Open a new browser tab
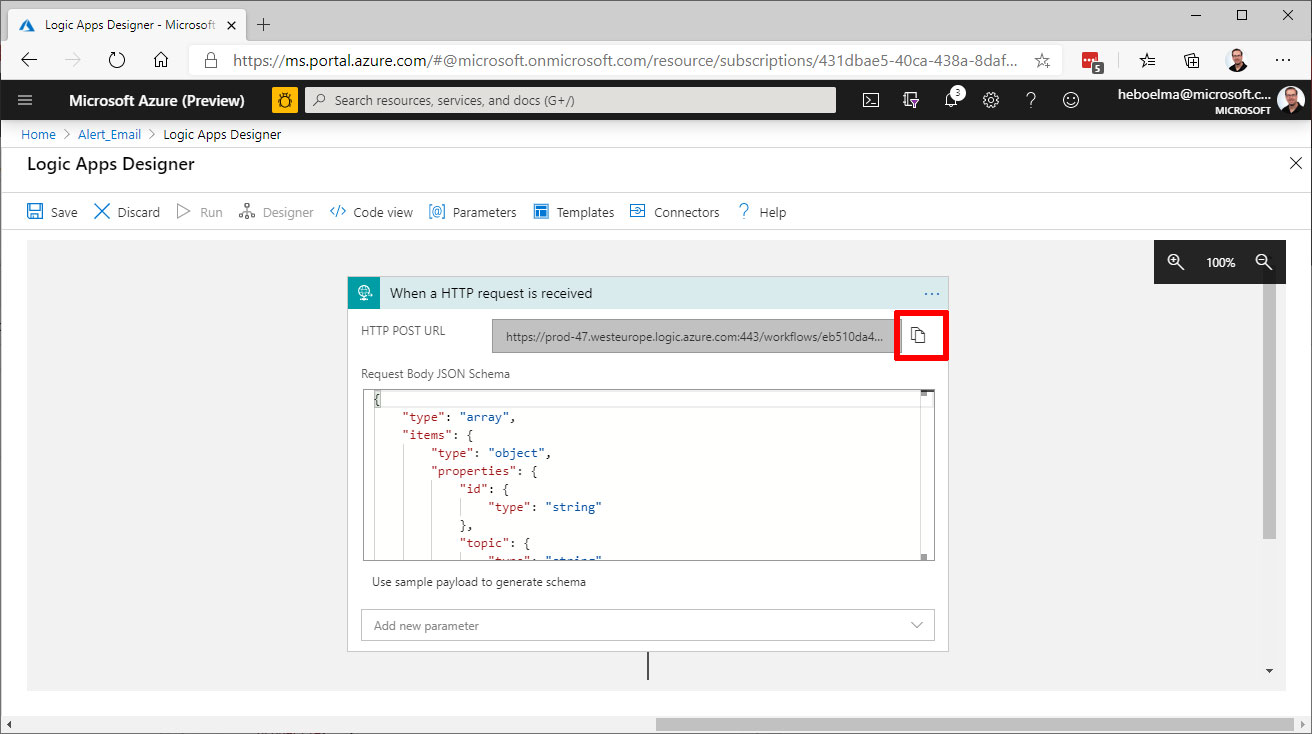The image size is (1312, 734). (264, 24)
